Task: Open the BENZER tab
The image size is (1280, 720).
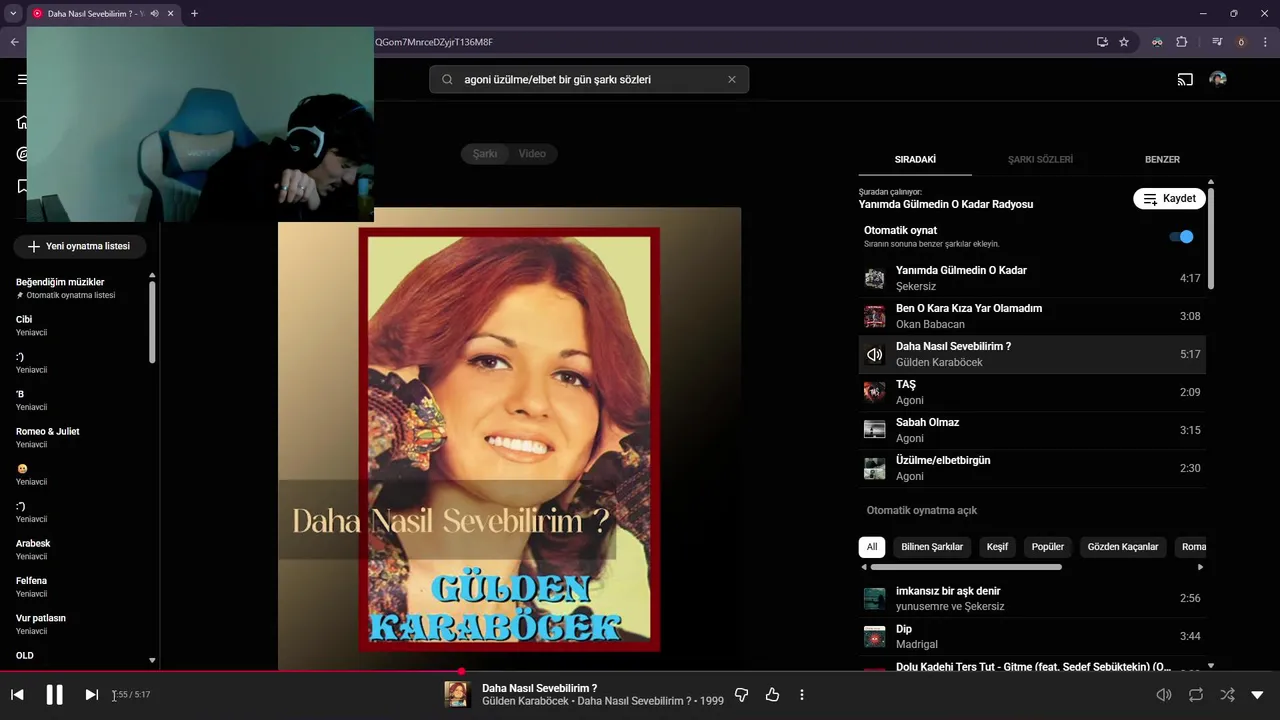Action: click(1162, 159)
